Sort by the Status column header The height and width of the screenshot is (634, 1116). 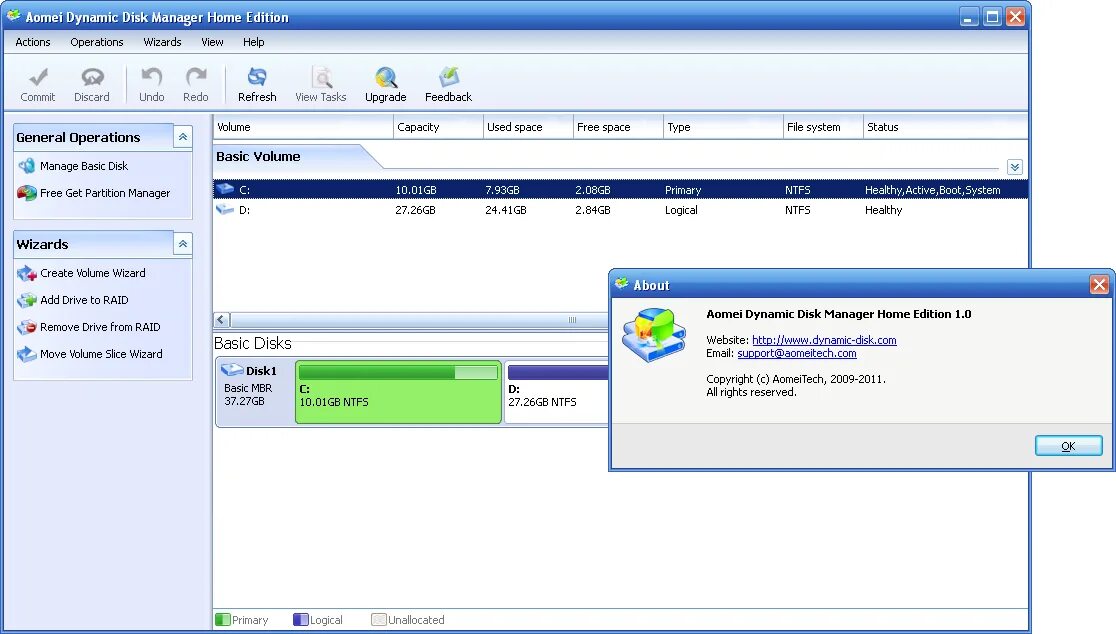point(945,127)
